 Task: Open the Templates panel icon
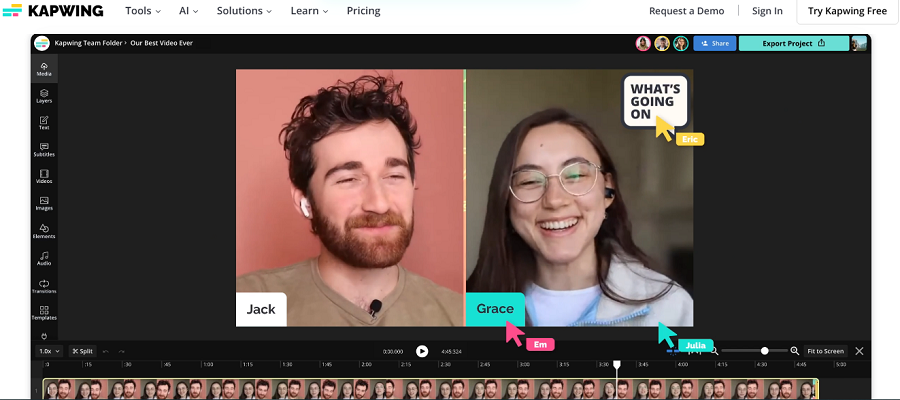[44, 313]
